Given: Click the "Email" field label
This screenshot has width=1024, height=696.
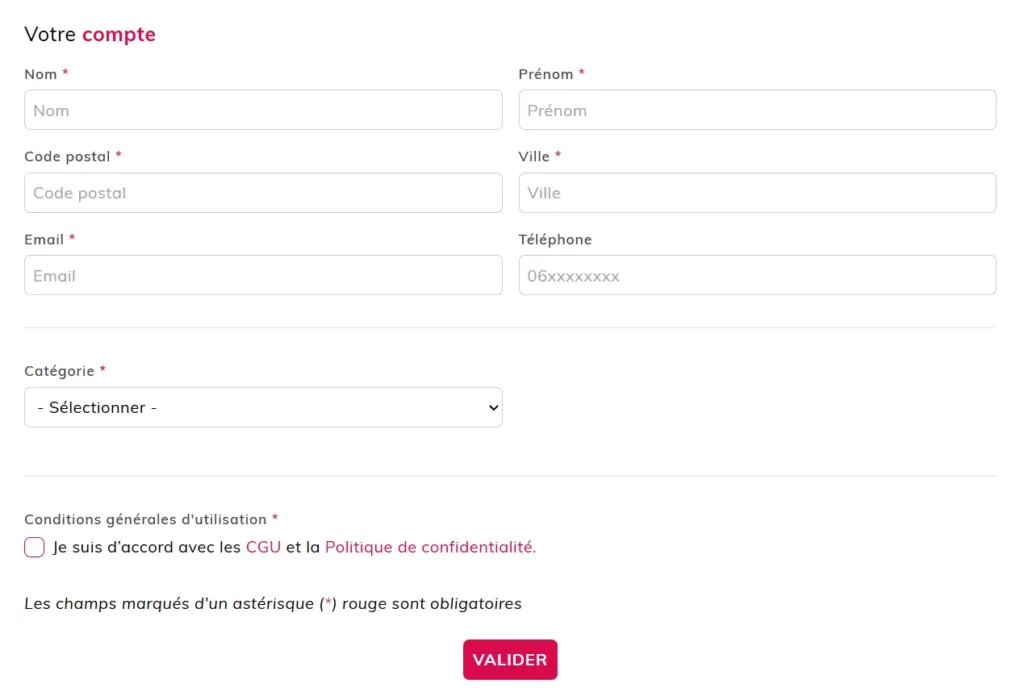Looking at the screenshot, I should 44,240.
